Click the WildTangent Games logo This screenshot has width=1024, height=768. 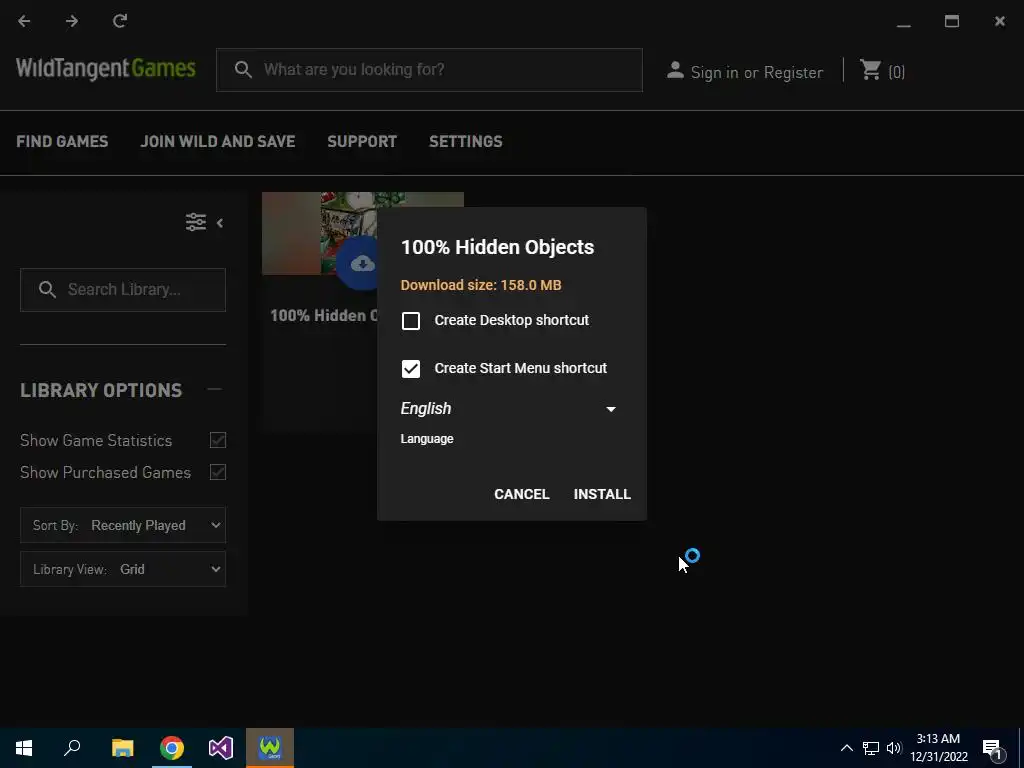(106, 69)
